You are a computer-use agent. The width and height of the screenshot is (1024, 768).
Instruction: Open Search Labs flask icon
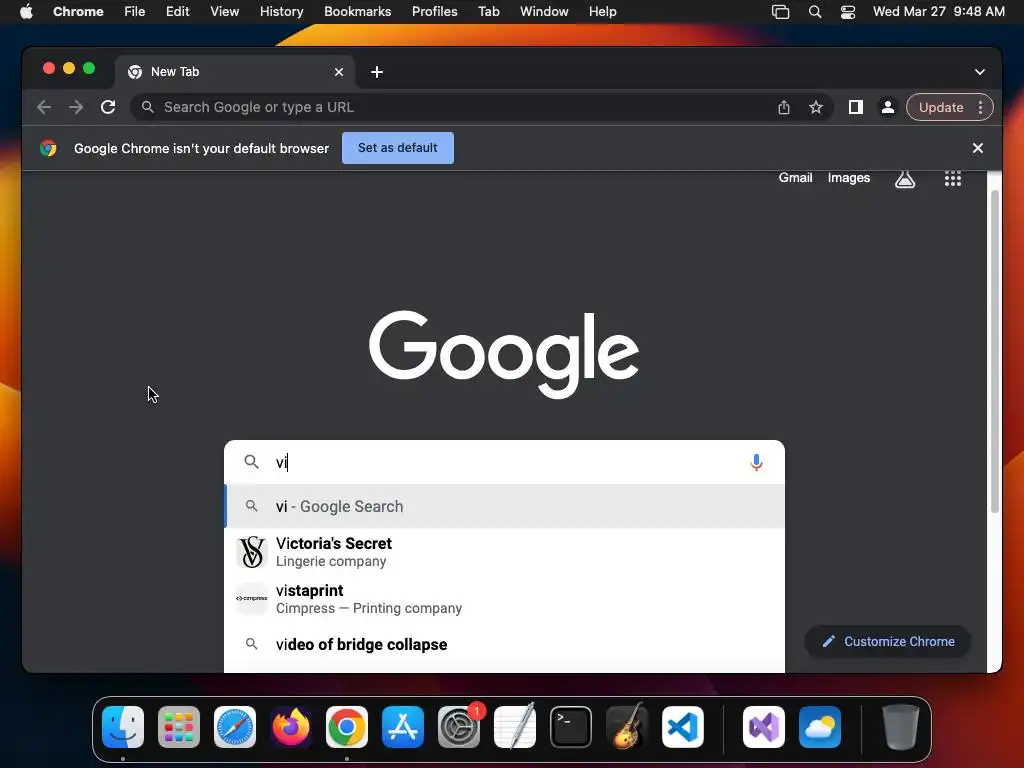(x=904, y=178)
